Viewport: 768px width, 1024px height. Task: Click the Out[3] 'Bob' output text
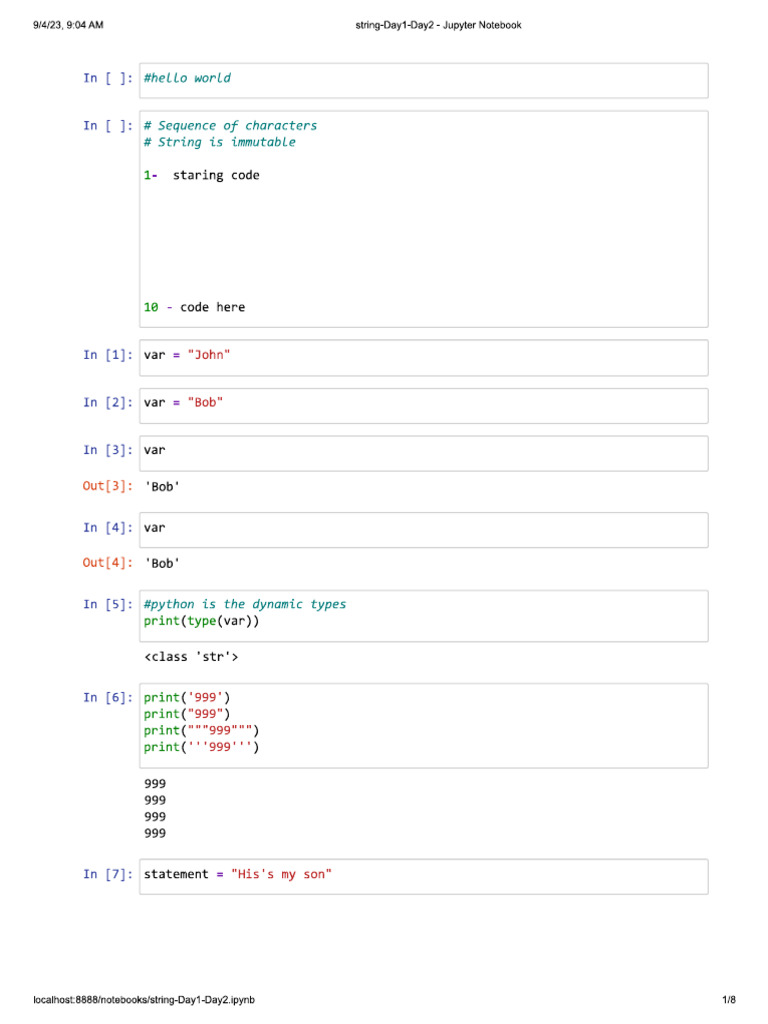click(x=162, y=487)
